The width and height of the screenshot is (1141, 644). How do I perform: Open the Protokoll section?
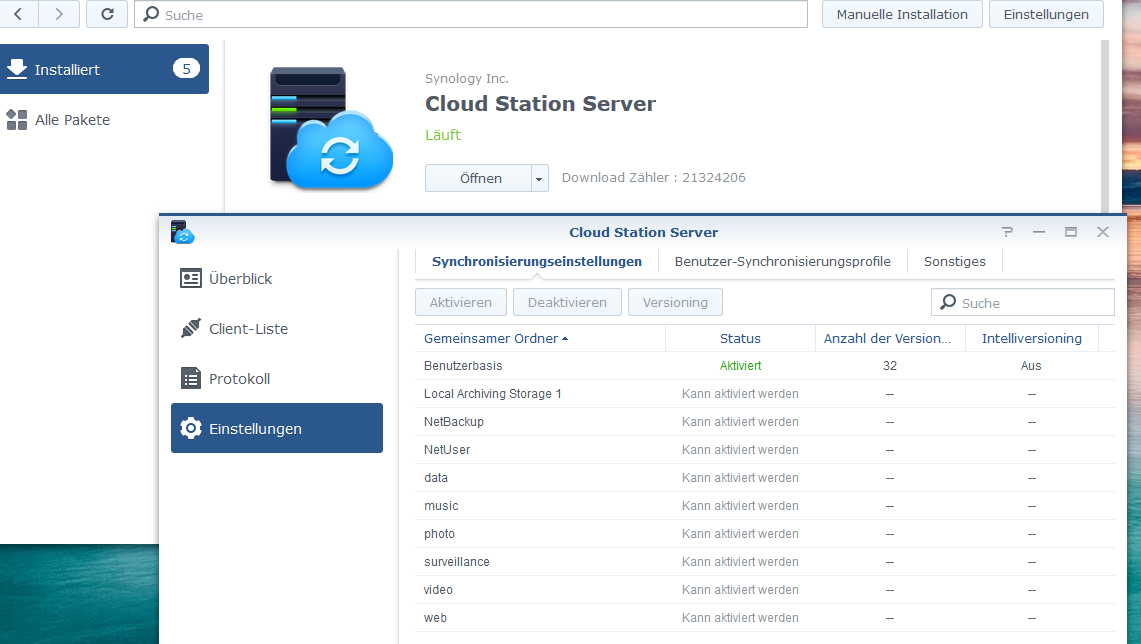(x=239, y=379)
